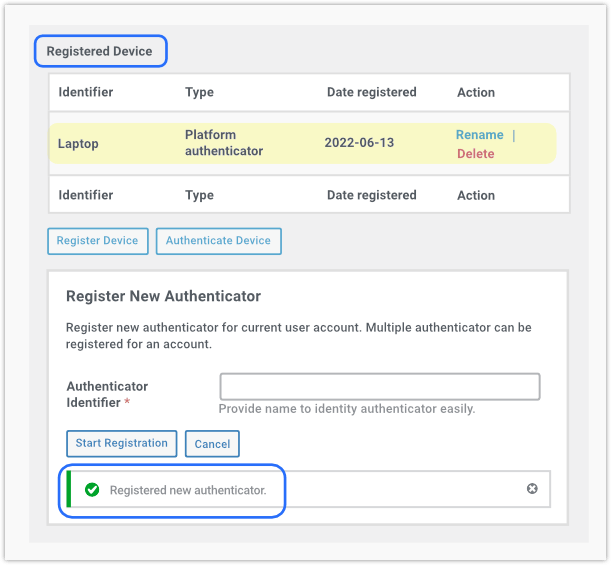Screen dimensions: 611x565
Task: Select the top Date registered column header
Action: [x=371, y=92]
